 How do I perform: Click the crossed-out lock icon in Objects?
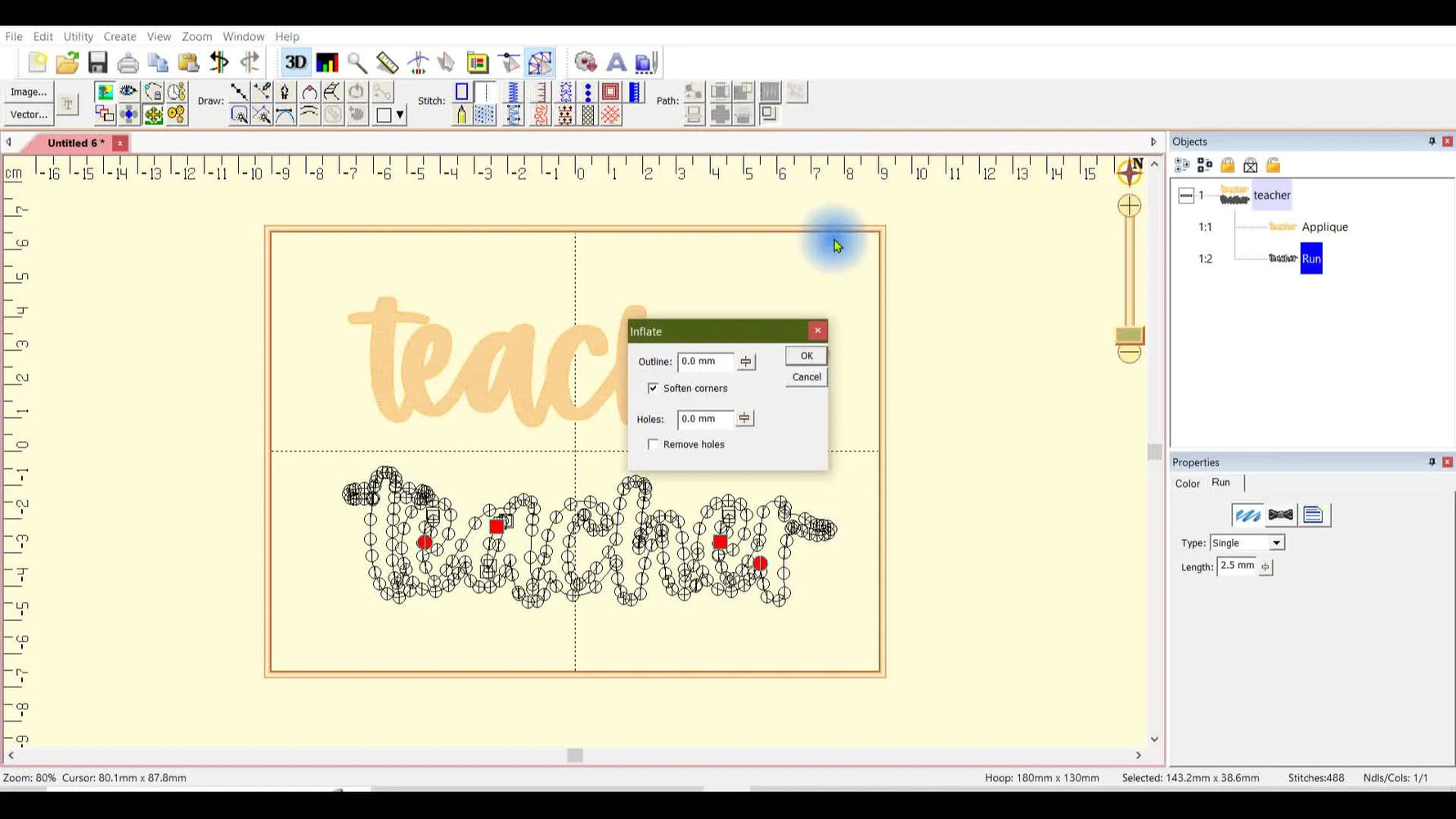(x=1251, y=165)
